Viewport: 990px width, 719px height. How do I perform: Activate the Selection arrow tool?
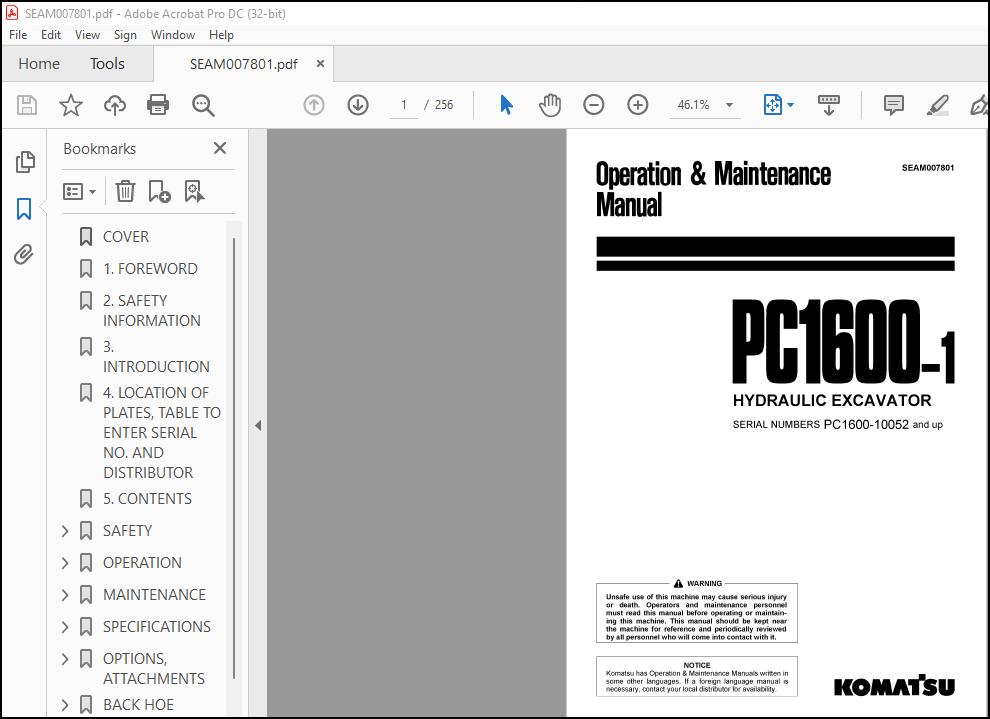pos(506,105)
